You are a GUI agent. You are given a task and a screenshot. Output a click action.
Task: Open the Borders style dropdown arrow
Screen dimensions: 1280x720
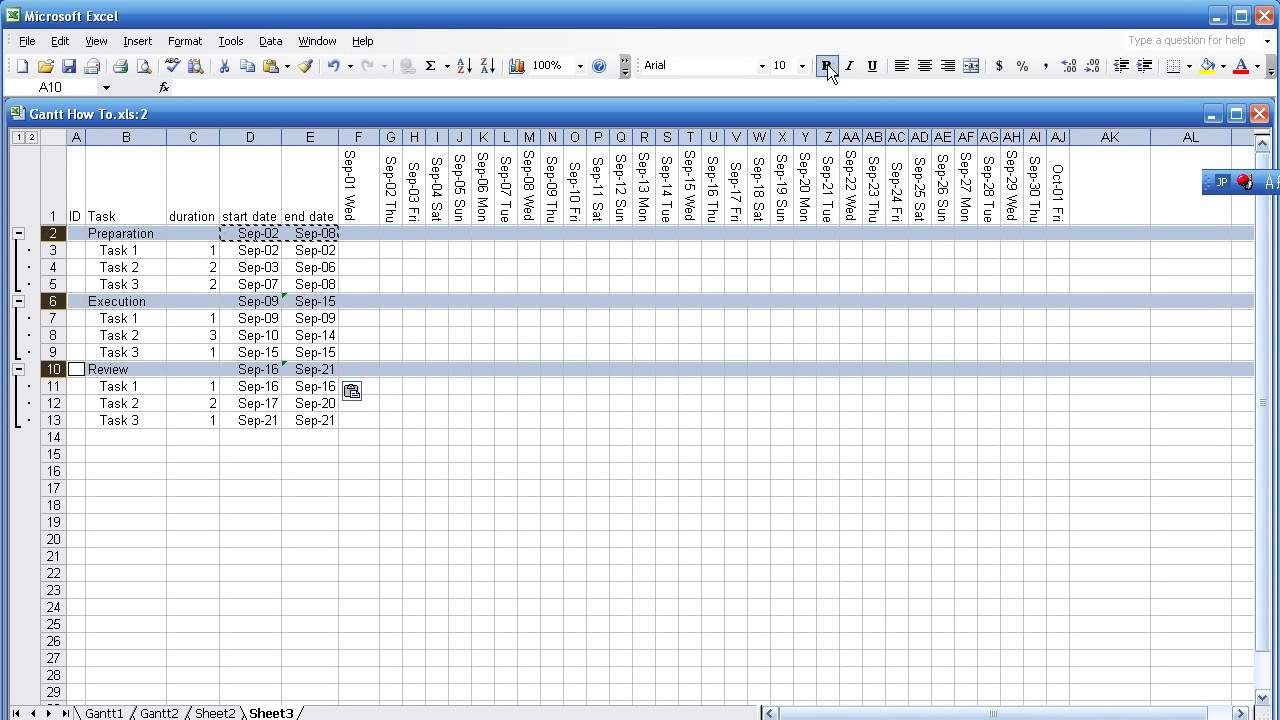pyautogui.click(x=1189, y=66)
